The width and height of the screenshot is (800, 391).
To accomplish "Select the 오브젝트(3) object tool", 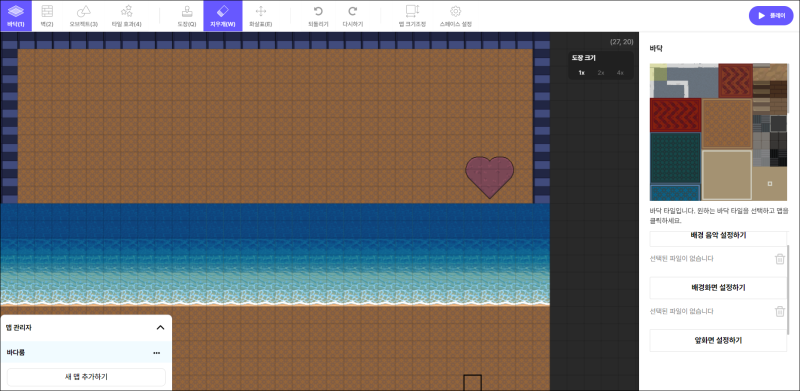I will (84, 16).
